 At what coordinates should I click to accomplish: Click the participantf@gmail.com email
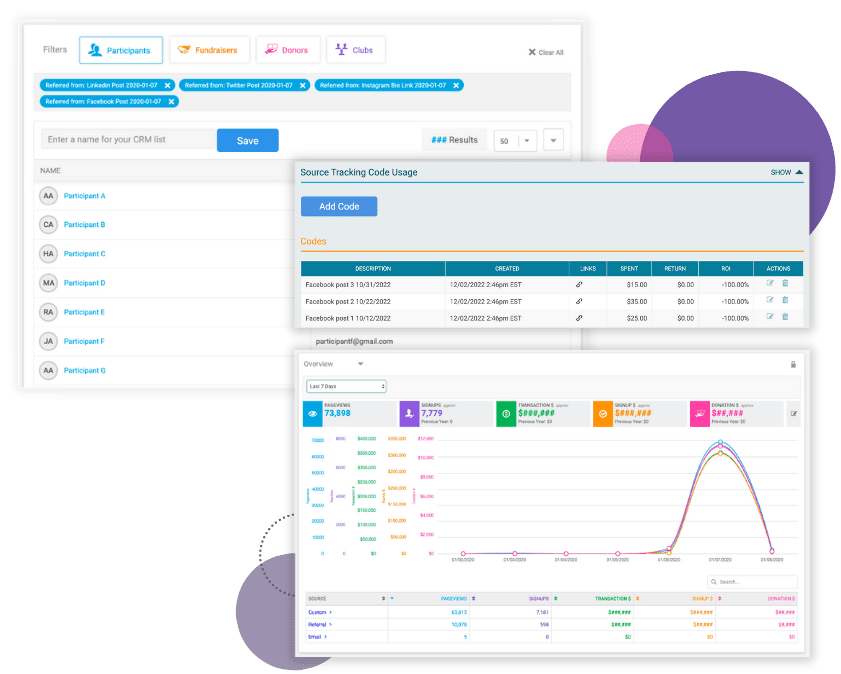[354, 341]
